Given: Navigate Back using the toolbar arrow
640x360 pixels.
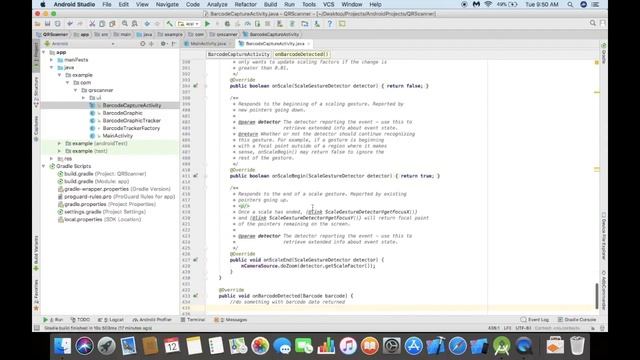Looking at the screenshot, I should pos(147,24).
